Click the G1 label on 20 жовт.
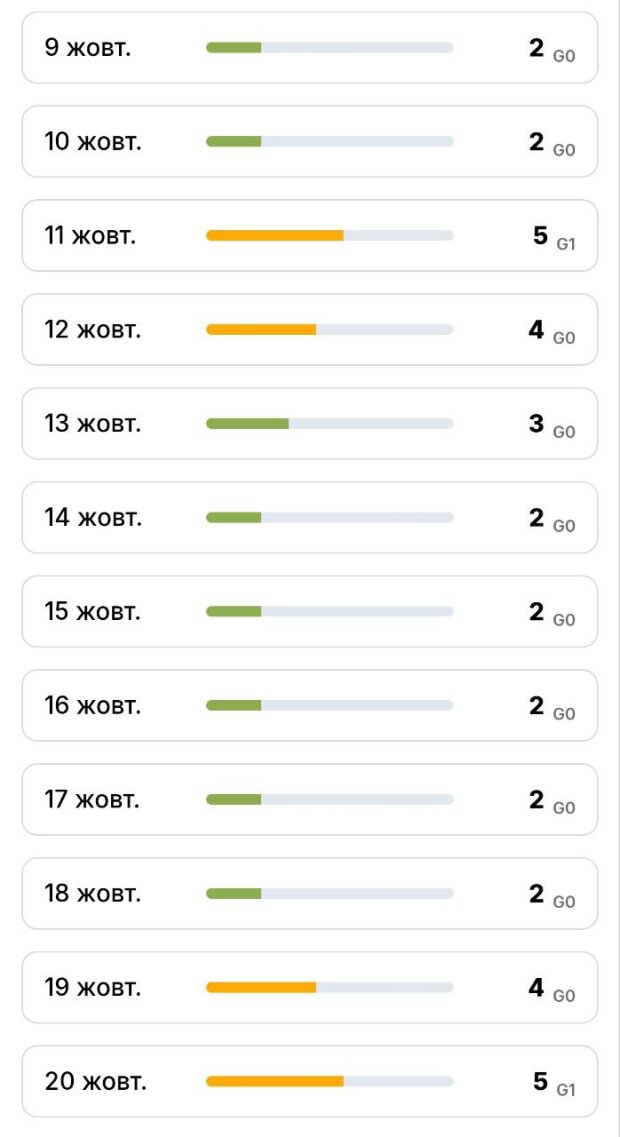Viewport: 620px width, 1137px height. coord(566,1090)
